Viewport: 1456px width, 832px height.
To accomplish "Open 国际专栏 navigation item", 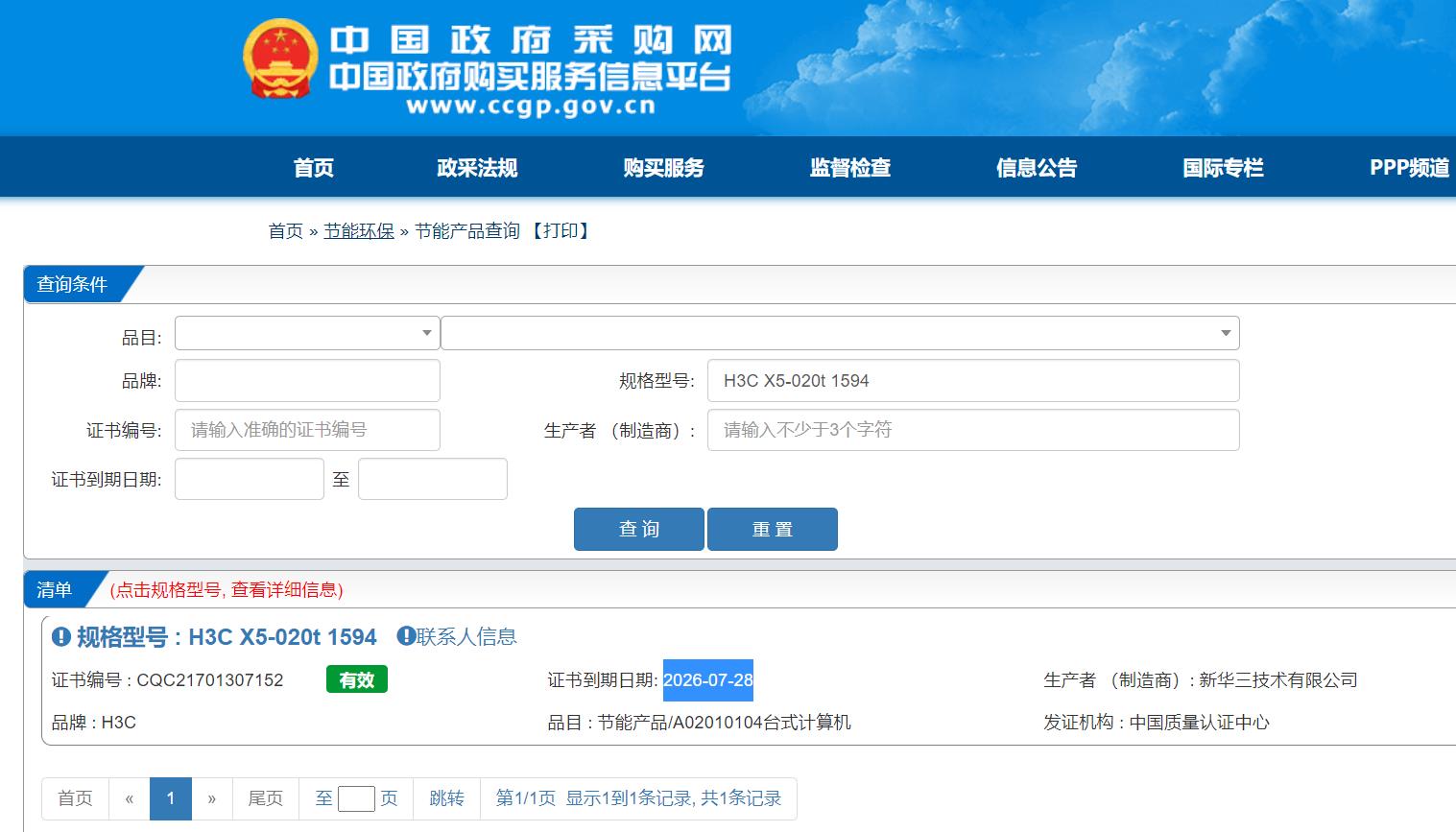I will click(1223, 168).
